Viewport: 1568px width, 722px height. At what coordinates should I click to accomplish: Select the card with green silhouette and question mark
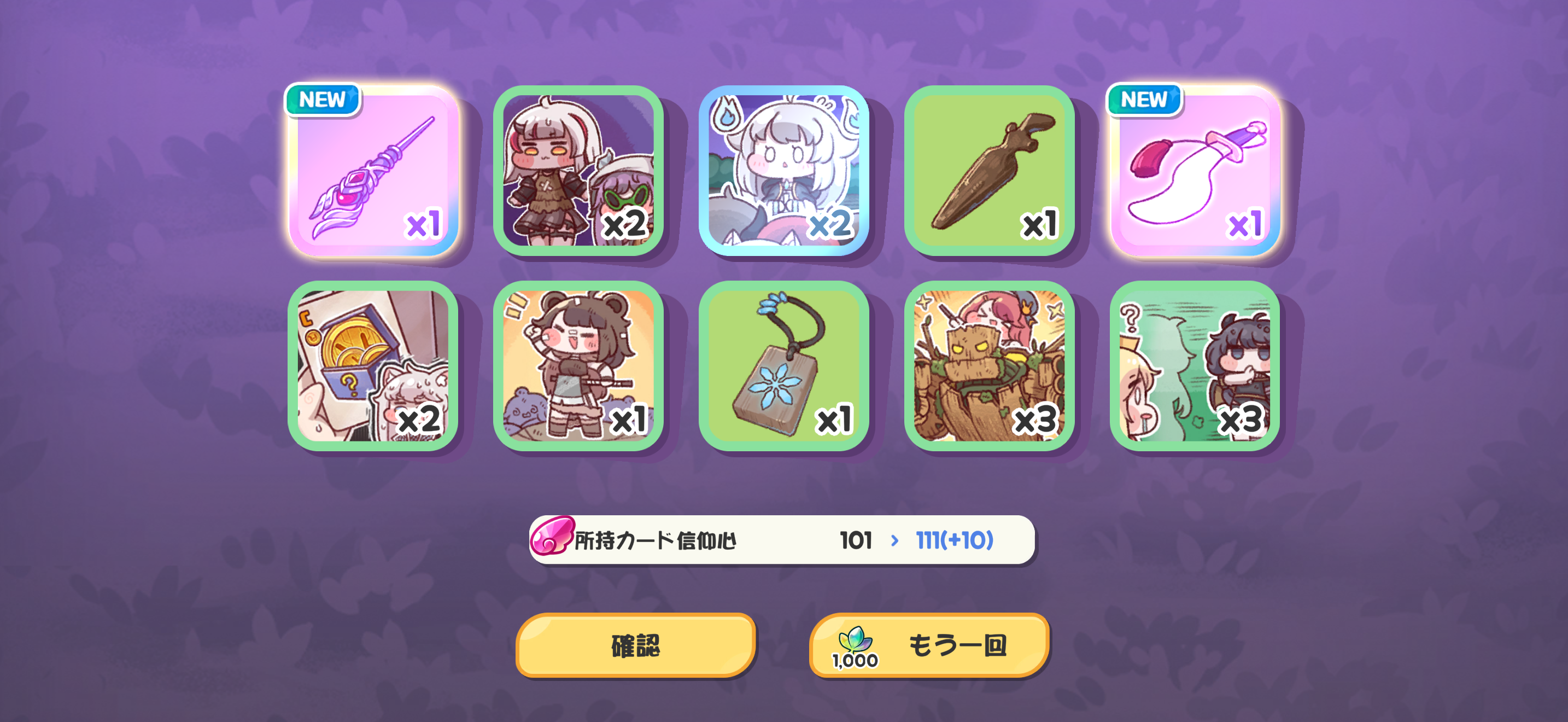(x=1195, y=366)
